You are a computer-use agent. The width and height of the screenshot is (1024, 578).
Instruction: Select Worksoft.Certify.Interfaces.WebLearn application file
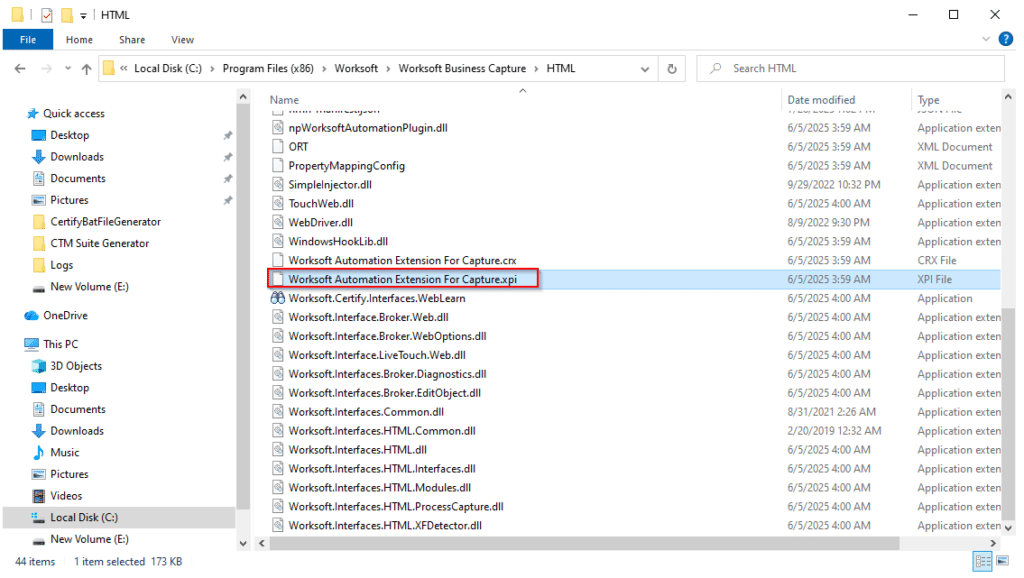[377, 298]
